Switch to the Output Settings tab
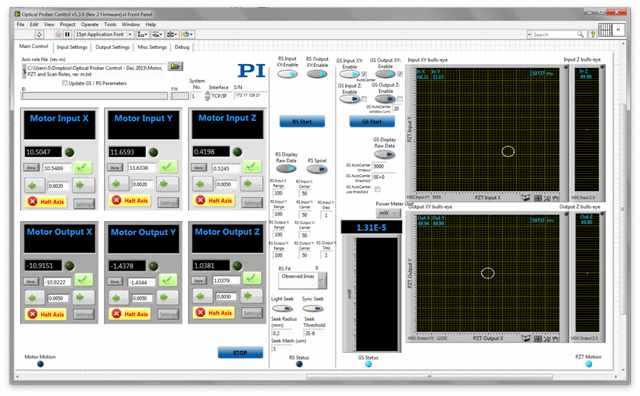This screenshot has width=640, height=396. click(x=112, y=47)
